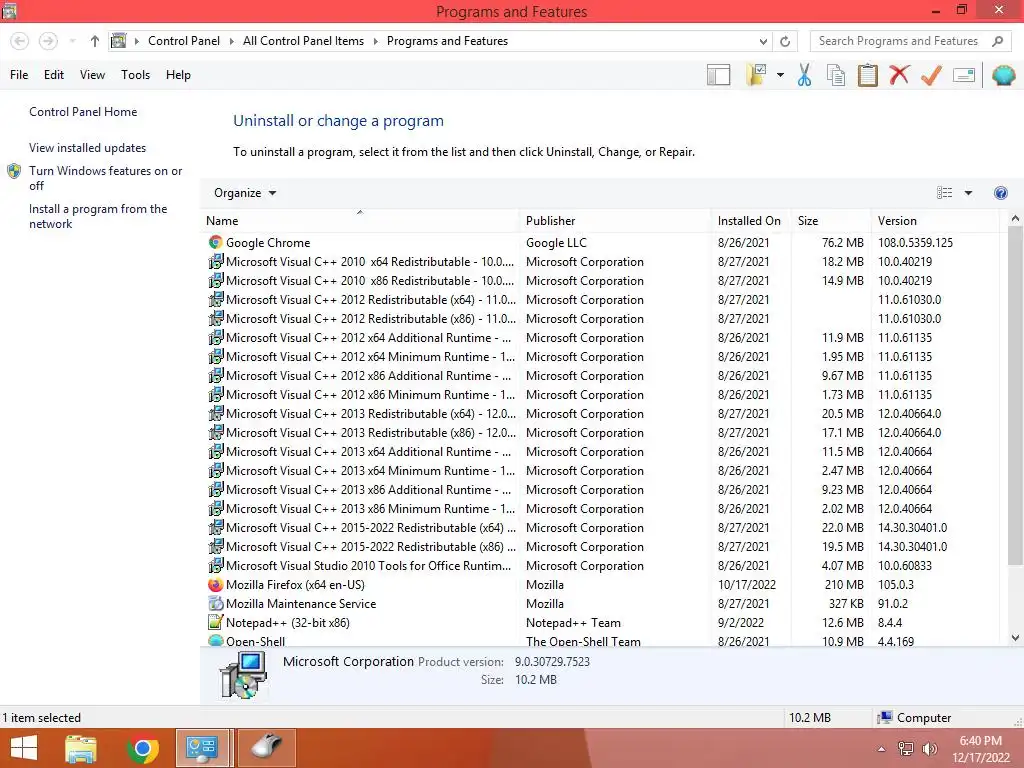Click the Refresh button in address bar
Viewport: 1024px width, 768px height.
coord(785,41)
